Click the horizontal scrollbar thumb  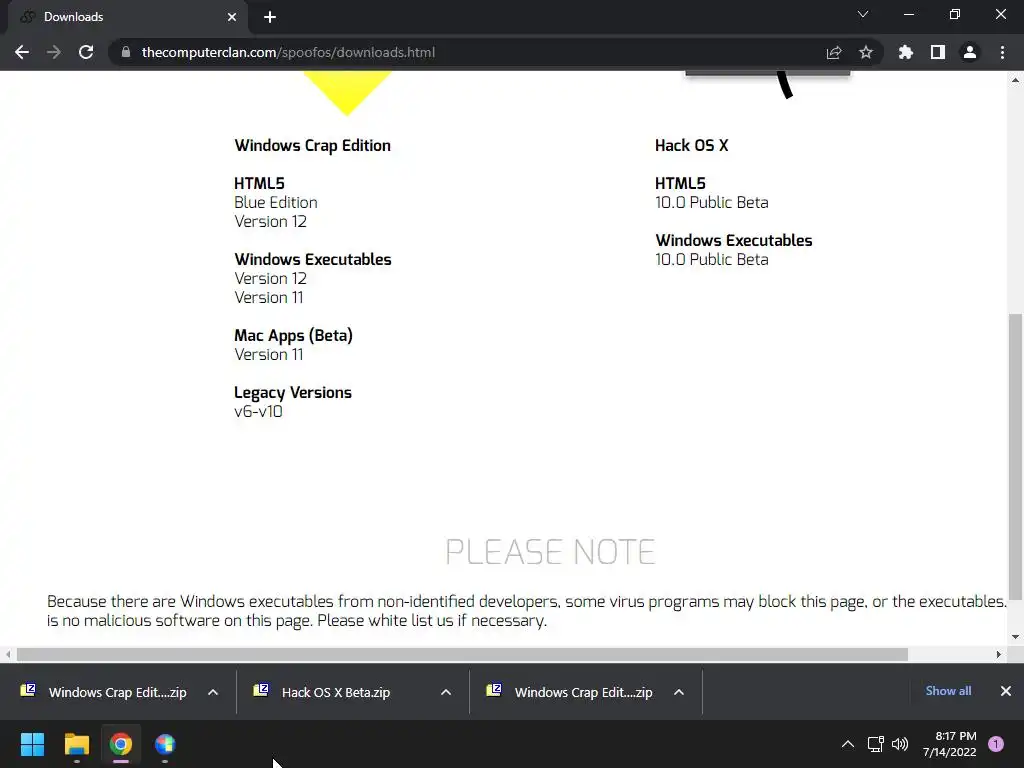tap(462, 654)
